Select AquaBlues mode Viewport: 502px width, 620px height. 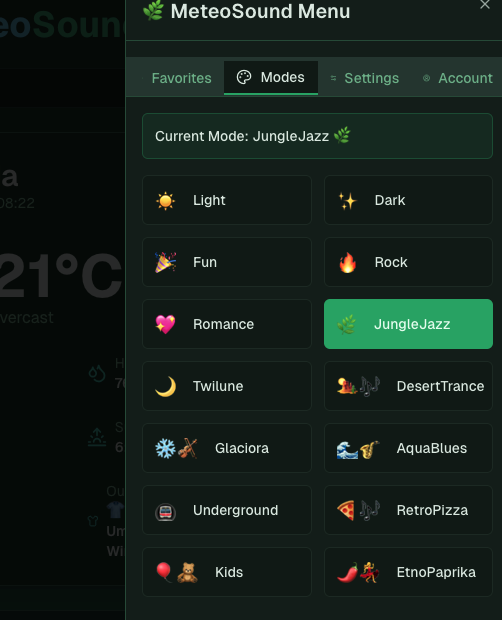408,448
